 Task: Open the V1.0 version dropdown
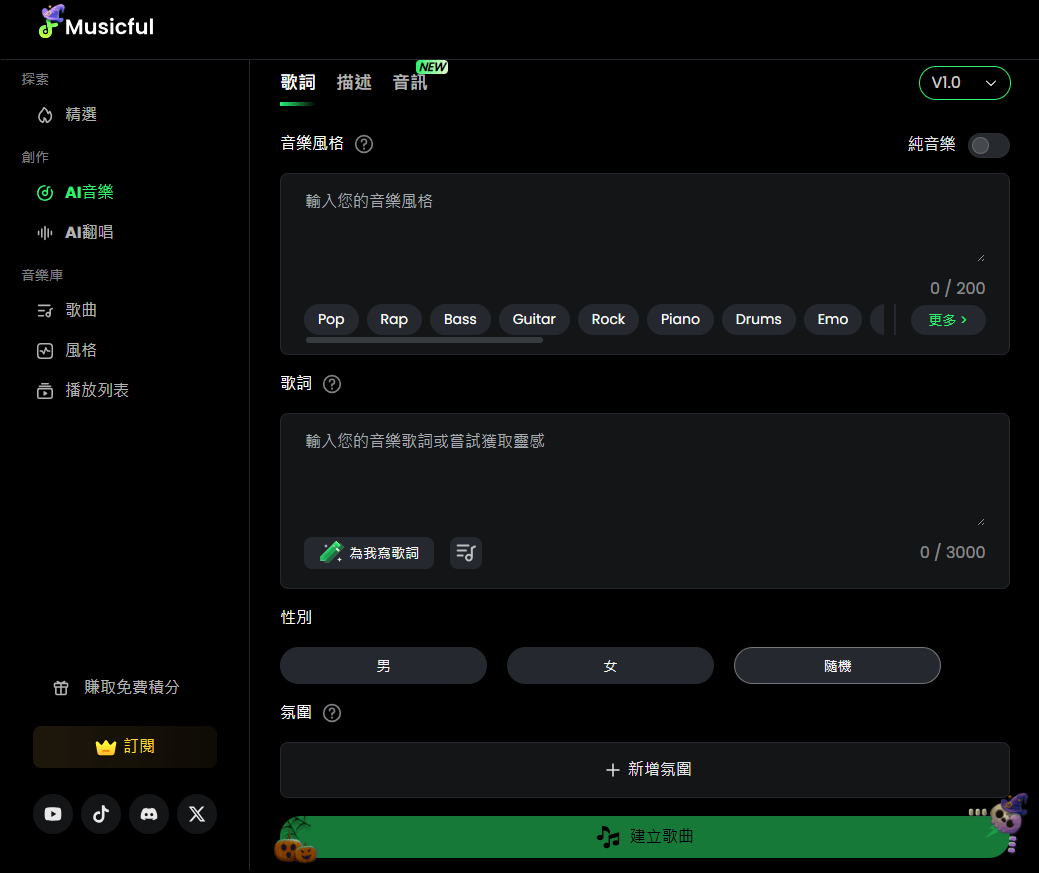coord(963,83)
